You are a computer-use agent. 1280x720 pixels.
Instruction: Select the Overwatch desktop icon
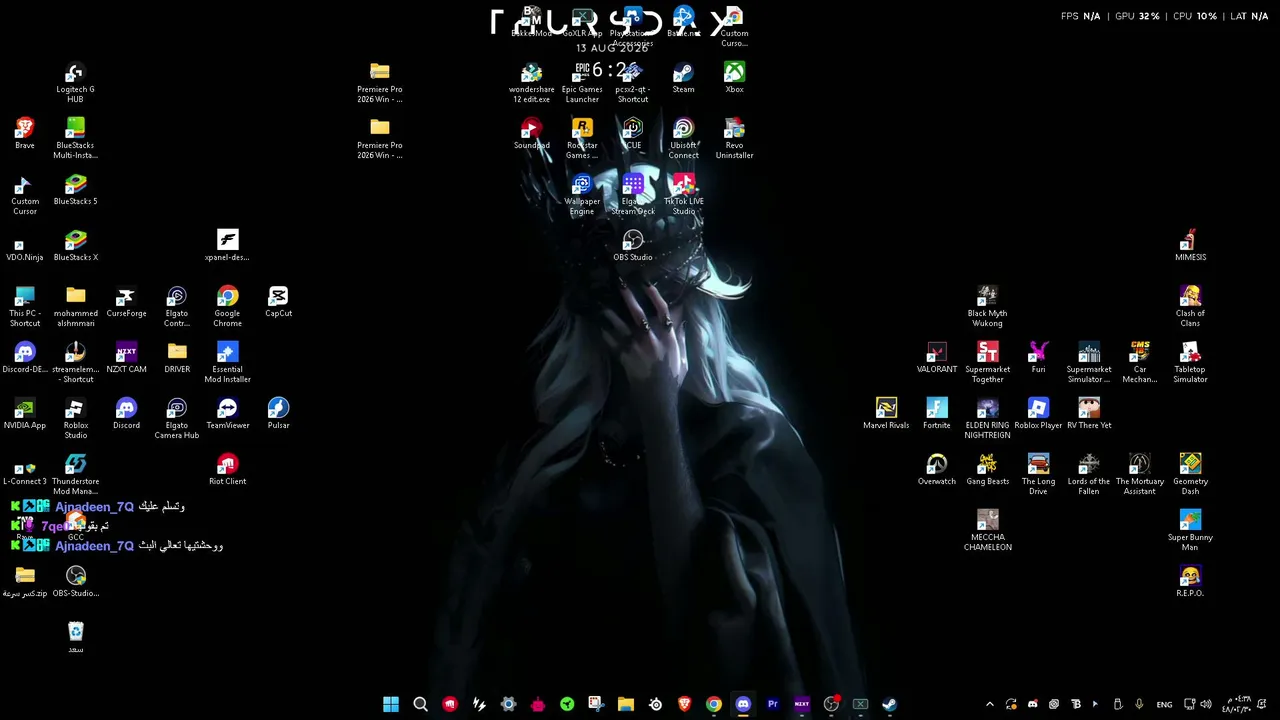click(x=936, y=470)
